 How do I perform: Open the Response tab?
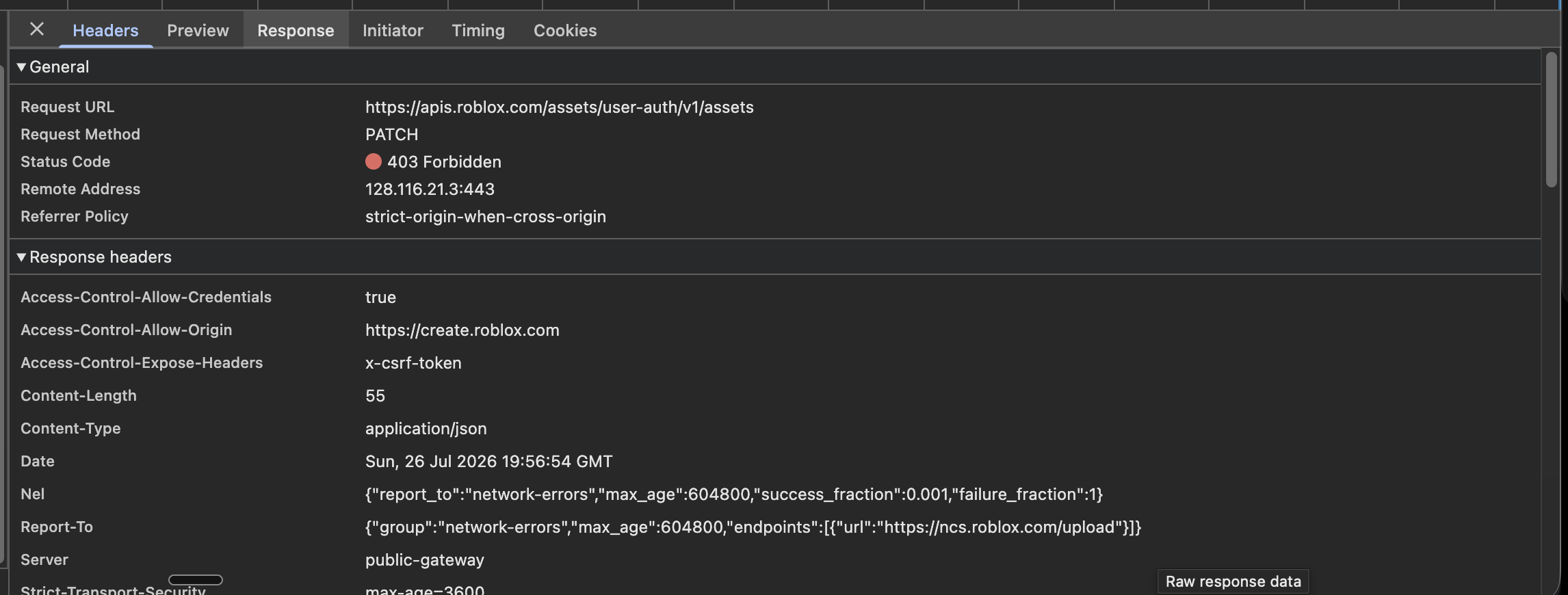(296, 30)
